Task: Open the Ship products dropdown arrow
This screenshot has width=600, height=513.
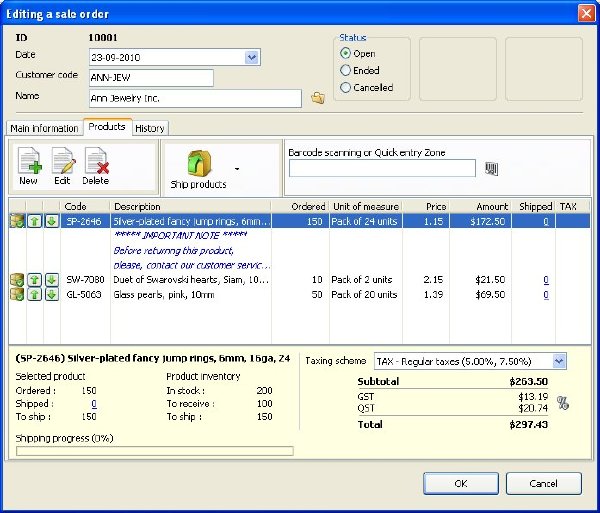Action: tap(237, 169)
